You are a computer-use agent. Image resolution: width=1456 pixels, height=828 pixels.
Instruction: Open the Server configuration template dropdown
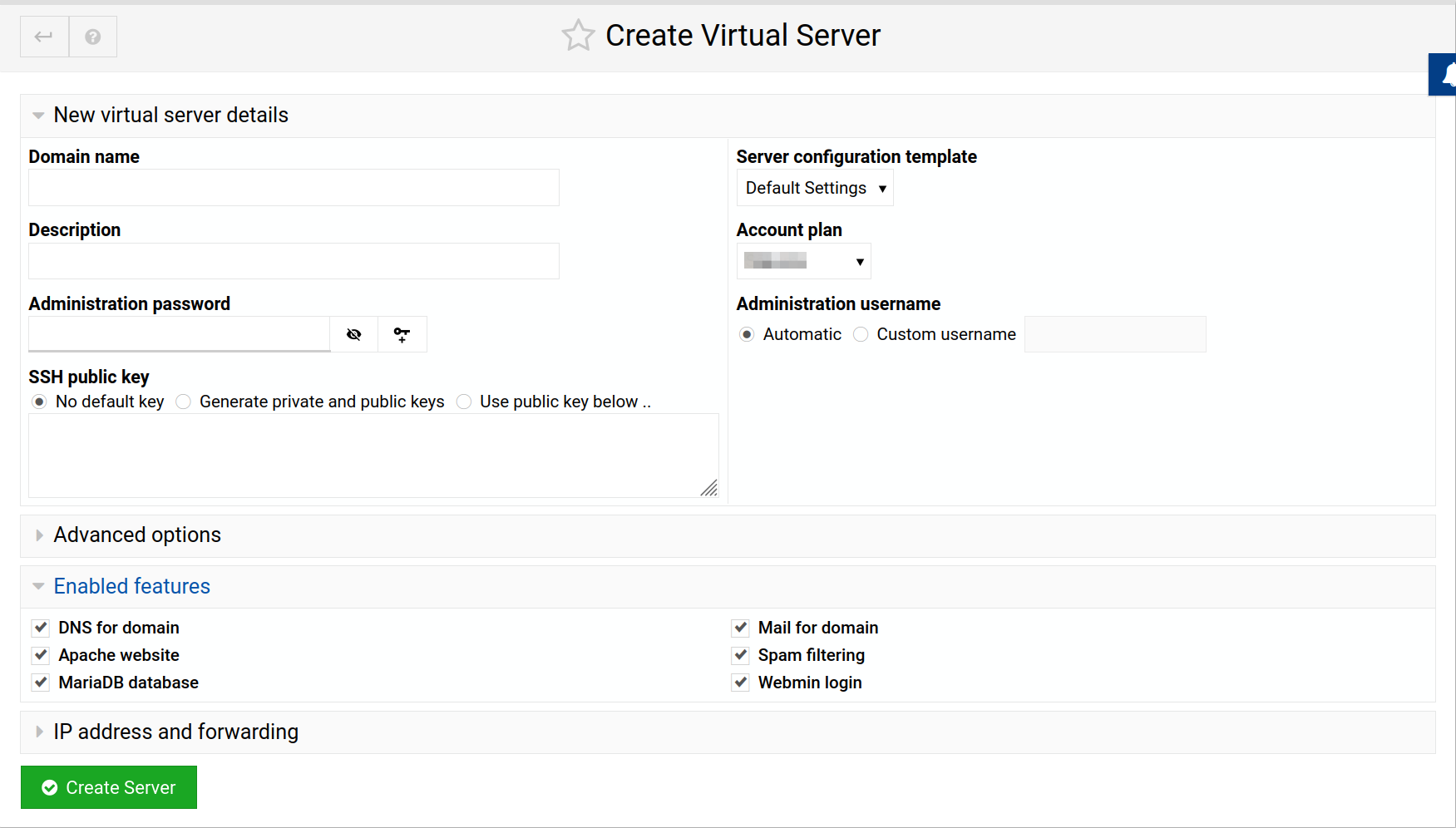click(814, 189)
